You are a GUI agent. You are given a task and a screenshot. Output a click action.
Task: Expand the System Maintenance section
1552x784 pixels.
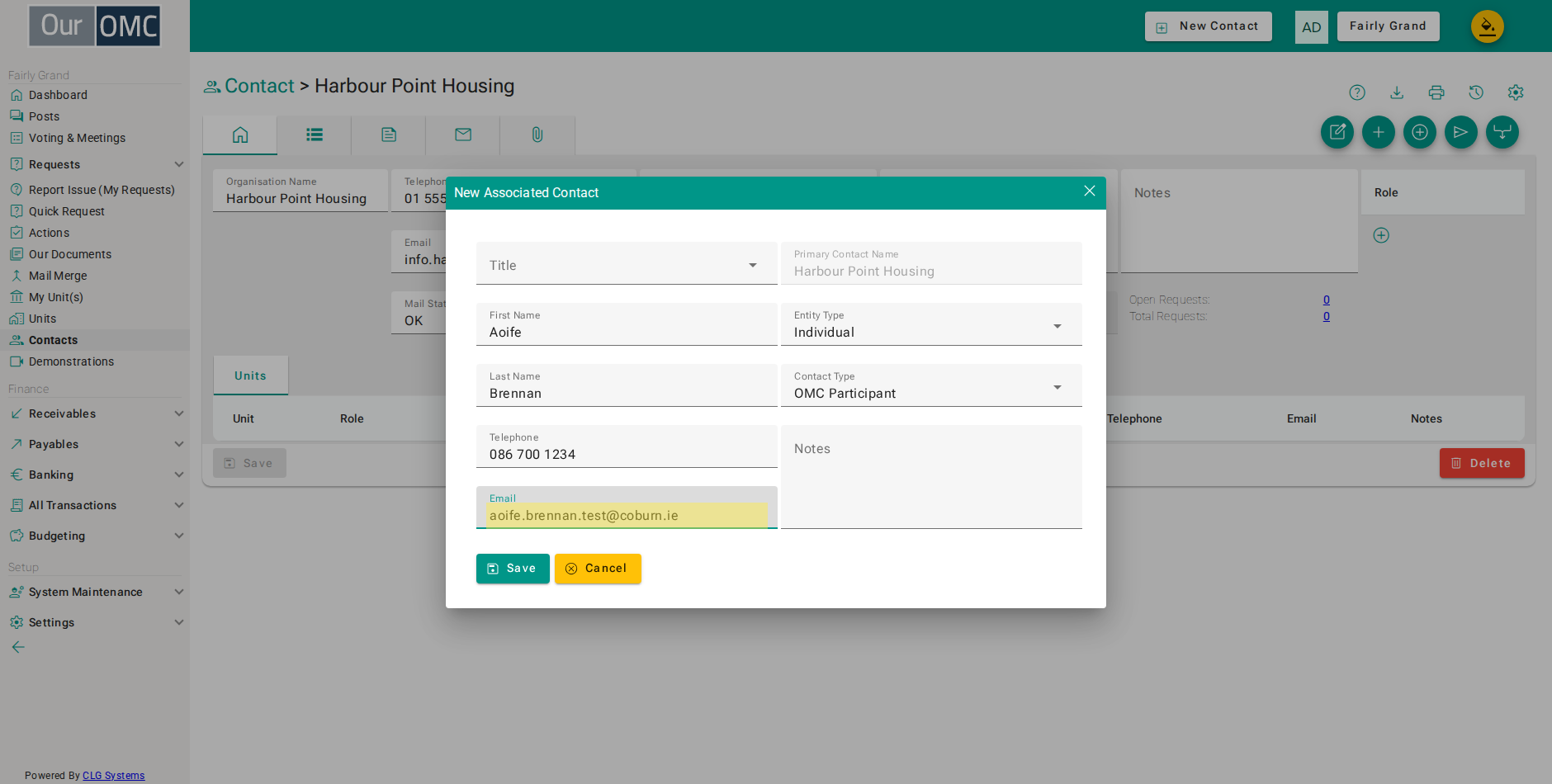pos(95,592)
